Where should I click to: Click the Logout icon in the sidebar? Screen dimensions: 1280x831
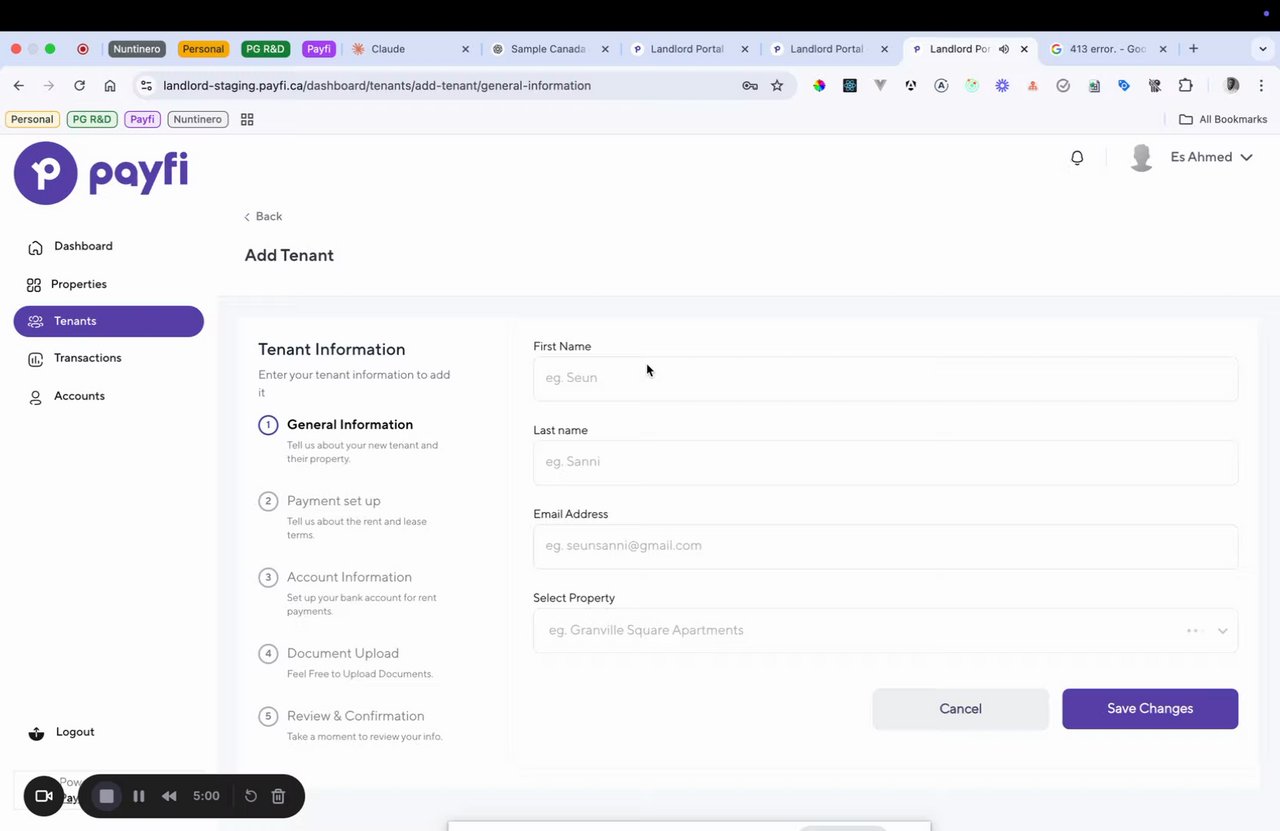click(x=37, y=733)
